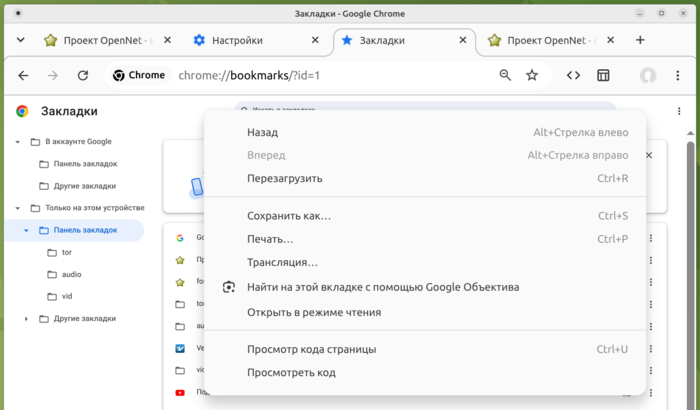Open the bookmarks page three-dot organize menu
Screen dimensions: 700x410
[679, 111]
